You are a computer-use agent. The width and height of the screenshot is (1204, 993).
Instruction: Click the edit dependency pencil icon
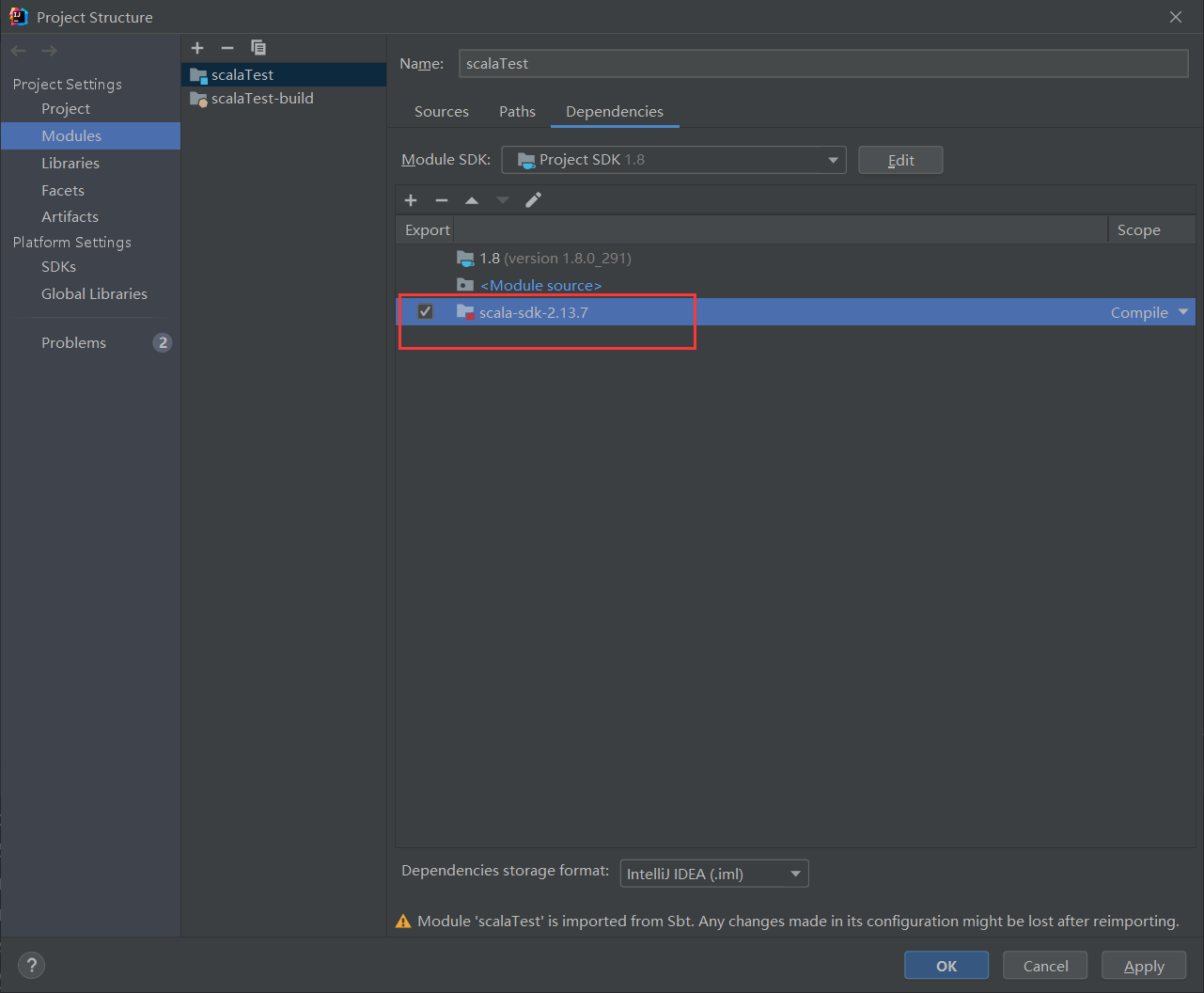coord(533,199)
